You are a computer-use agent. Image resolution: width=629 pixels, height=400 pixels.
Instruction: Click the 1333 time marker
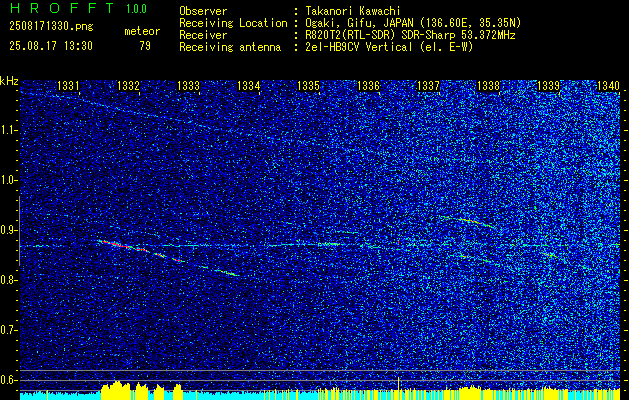click(x=188, y=85)
